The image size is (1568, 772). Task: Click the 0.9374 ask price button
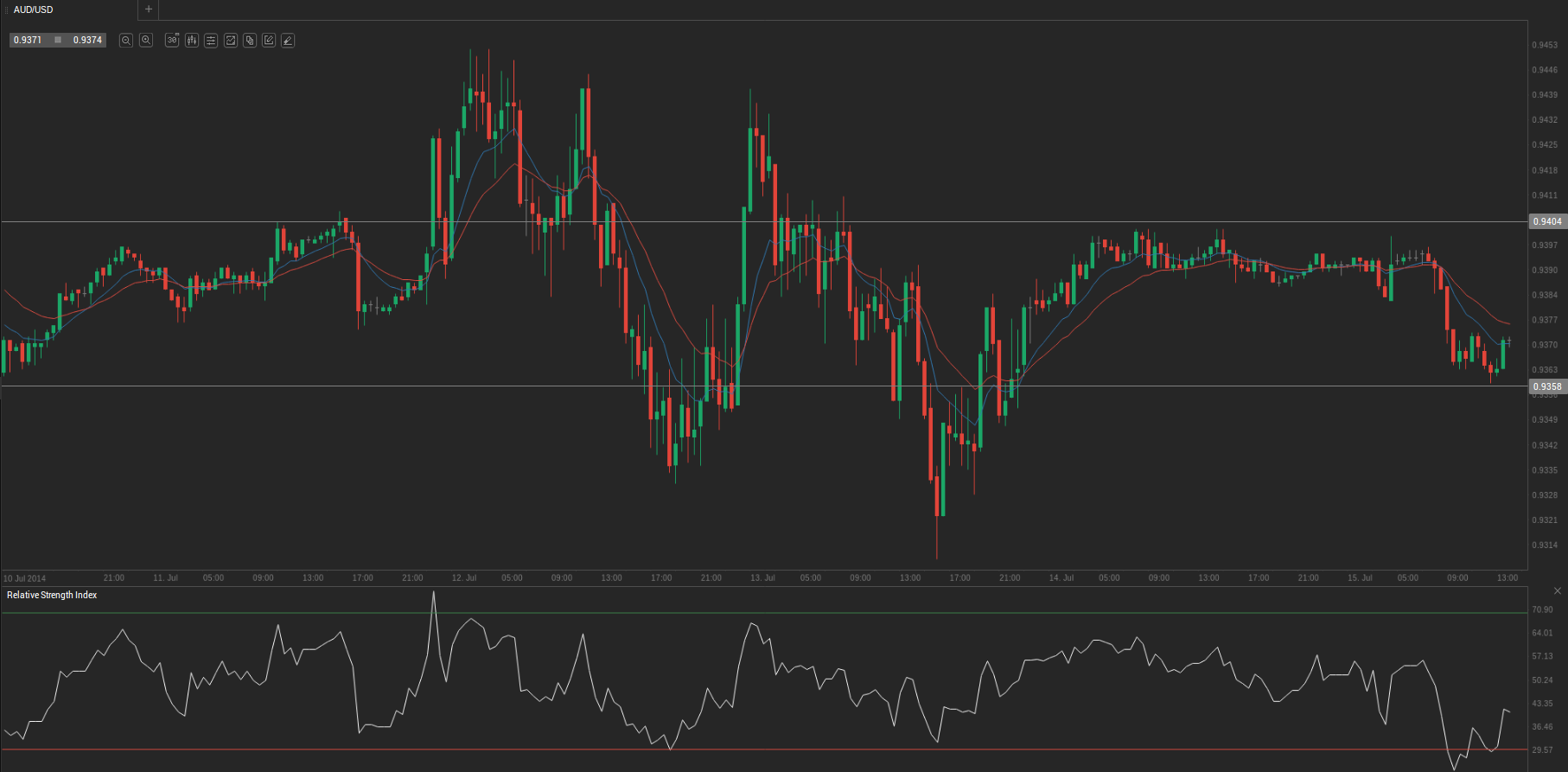(x=87, y=41)
